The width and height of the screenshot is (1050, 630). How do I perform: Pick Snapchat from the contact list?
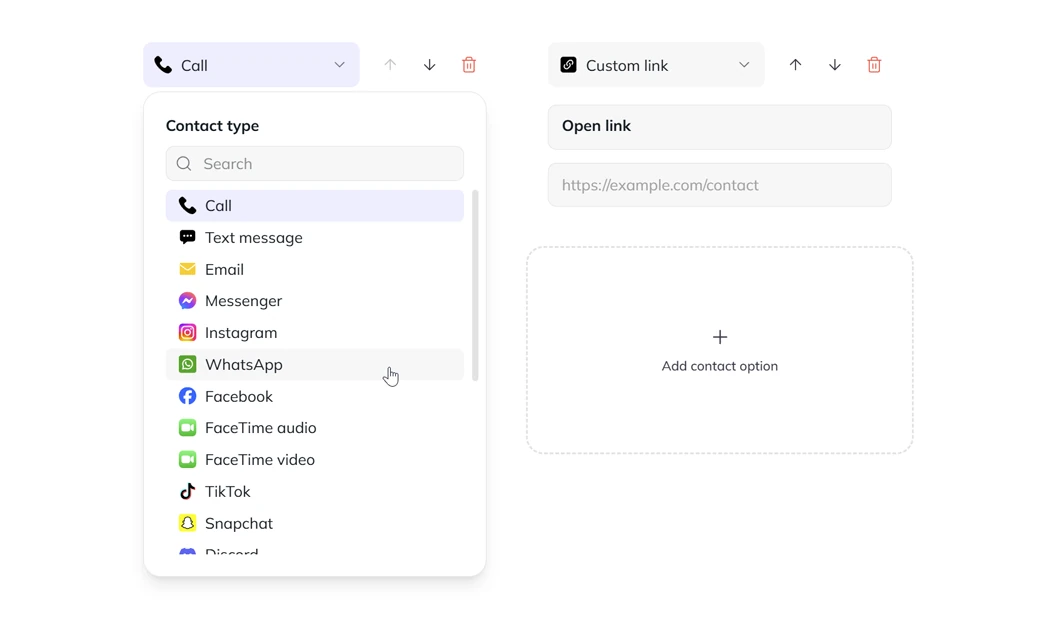coord(315,523)
